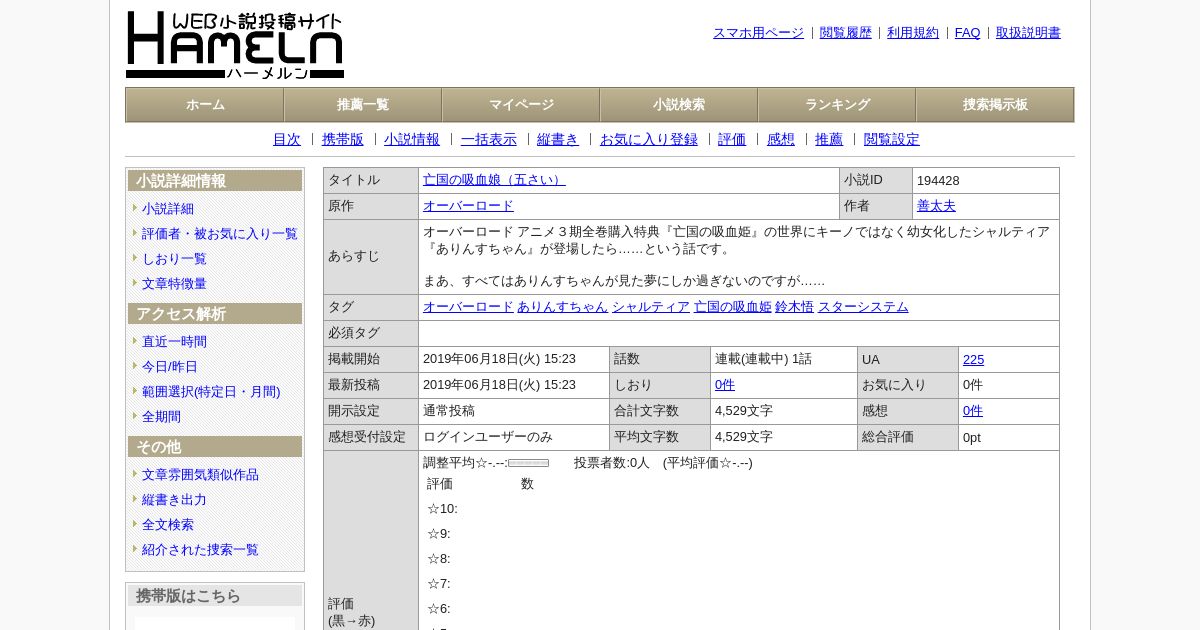
Task: Open the 利用規約 link
Action: [913, 33]
